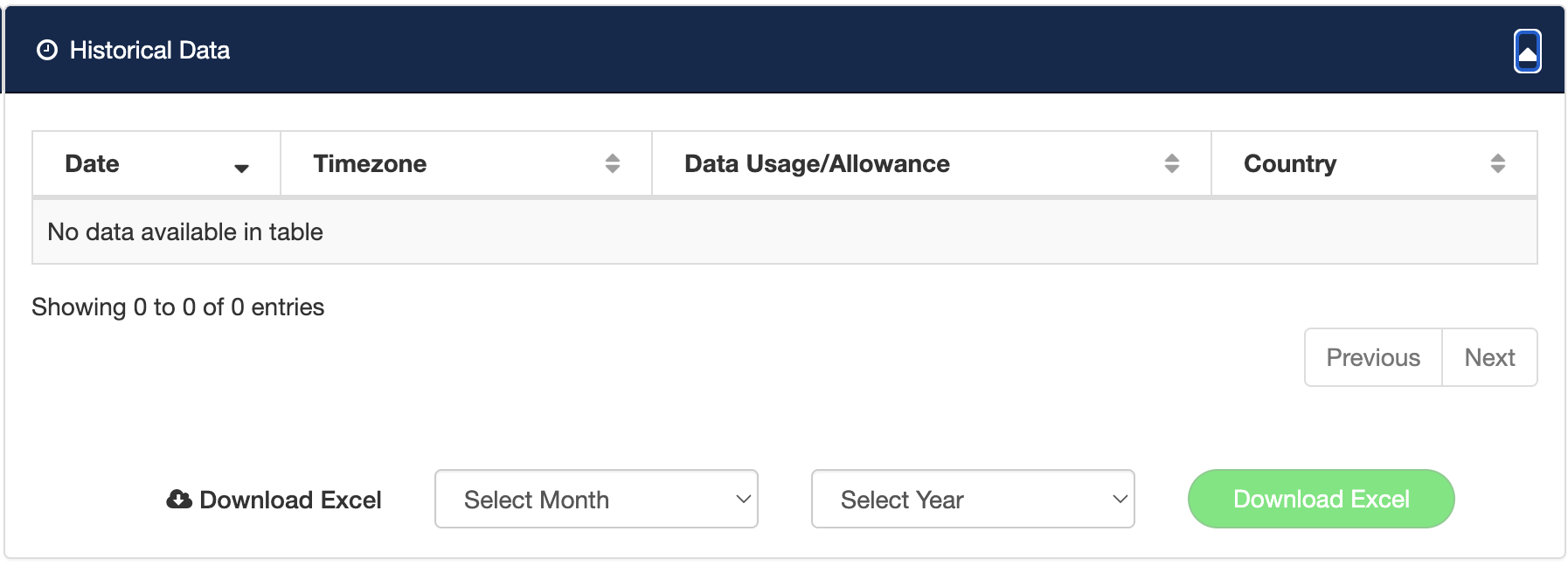Go to the Next table page

point(1489,358)
